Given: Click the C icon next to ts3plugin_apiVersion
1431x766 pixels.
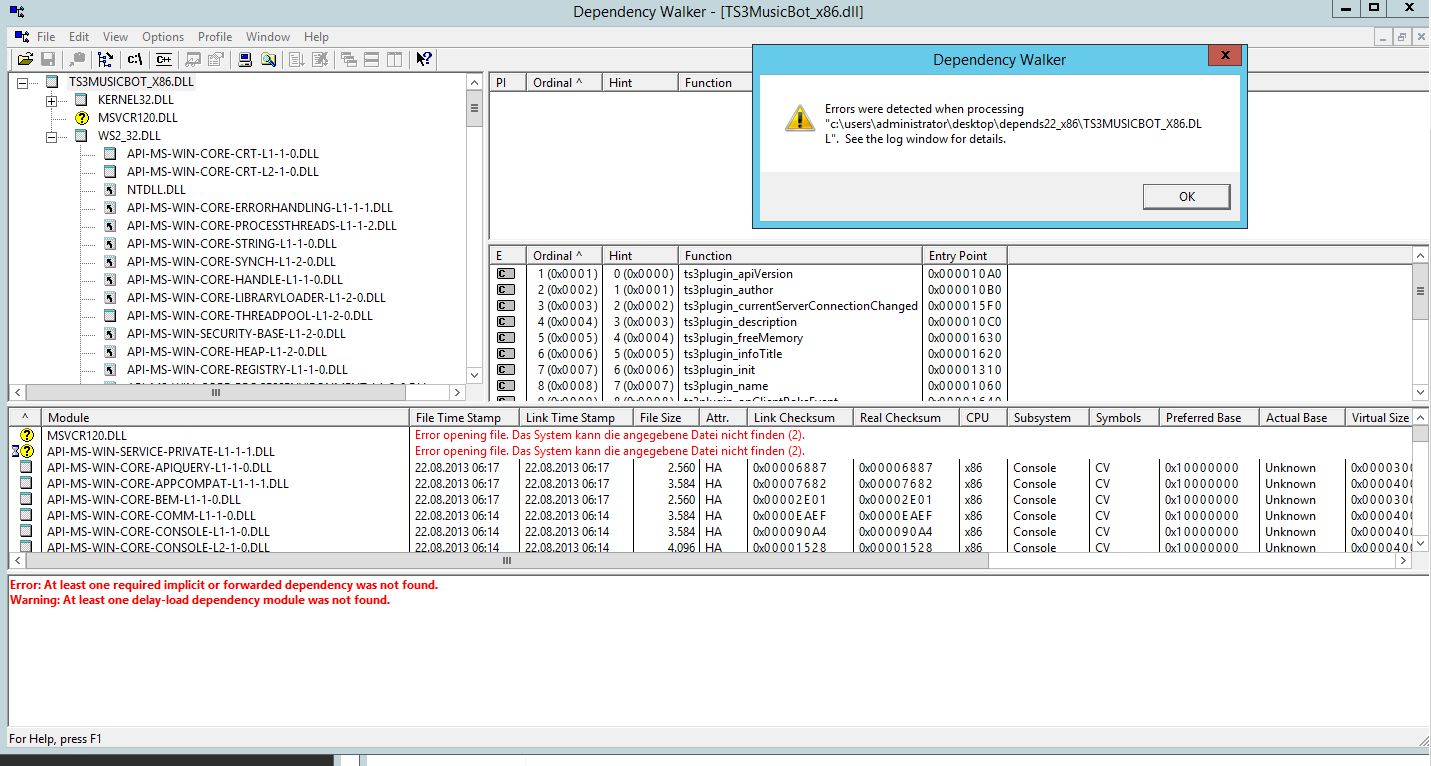Looking at the screenshot, I should tap(506, 274).
